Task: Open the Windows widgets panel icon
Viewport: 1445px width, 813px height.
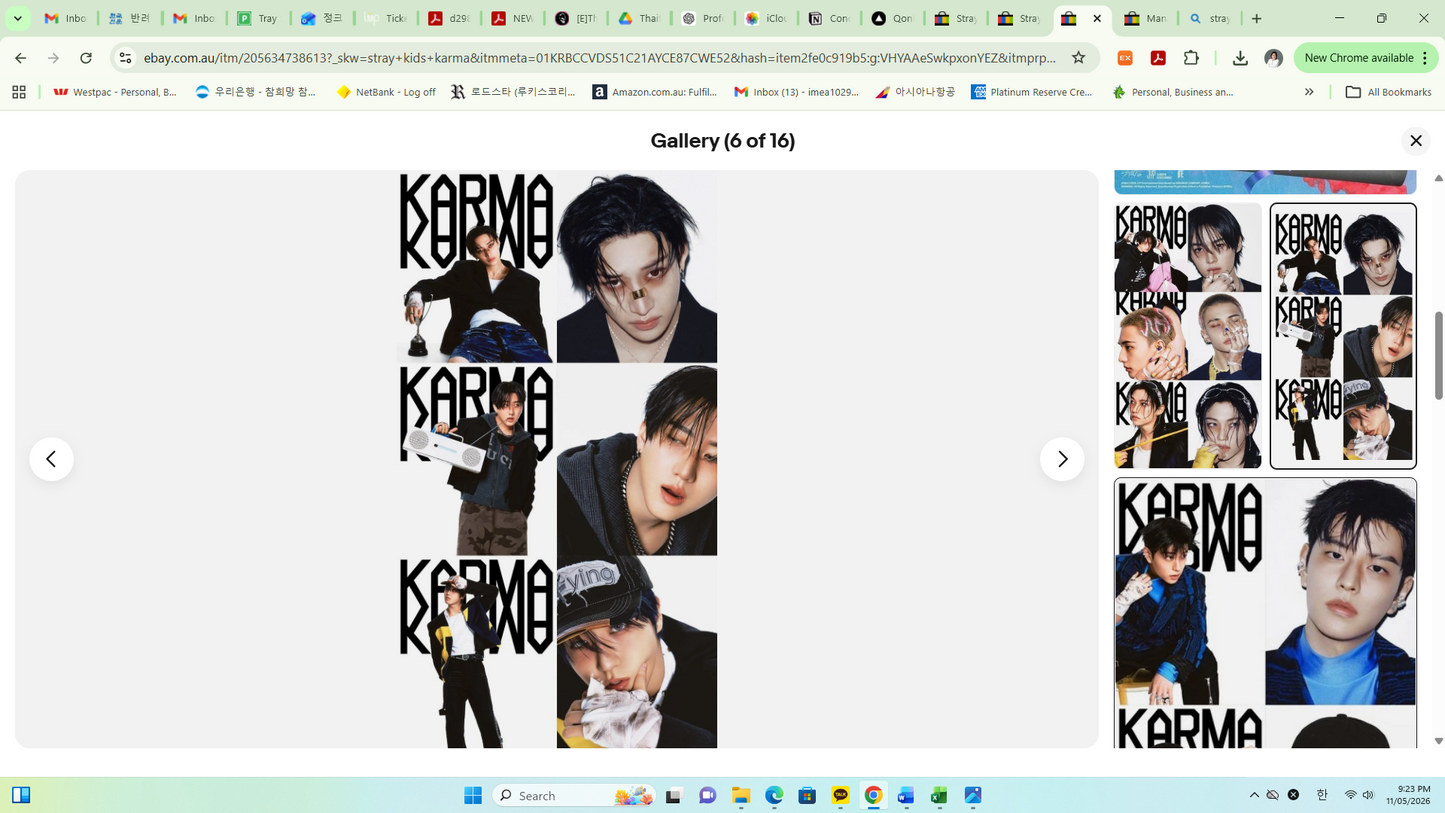Action: pos(21,795)
